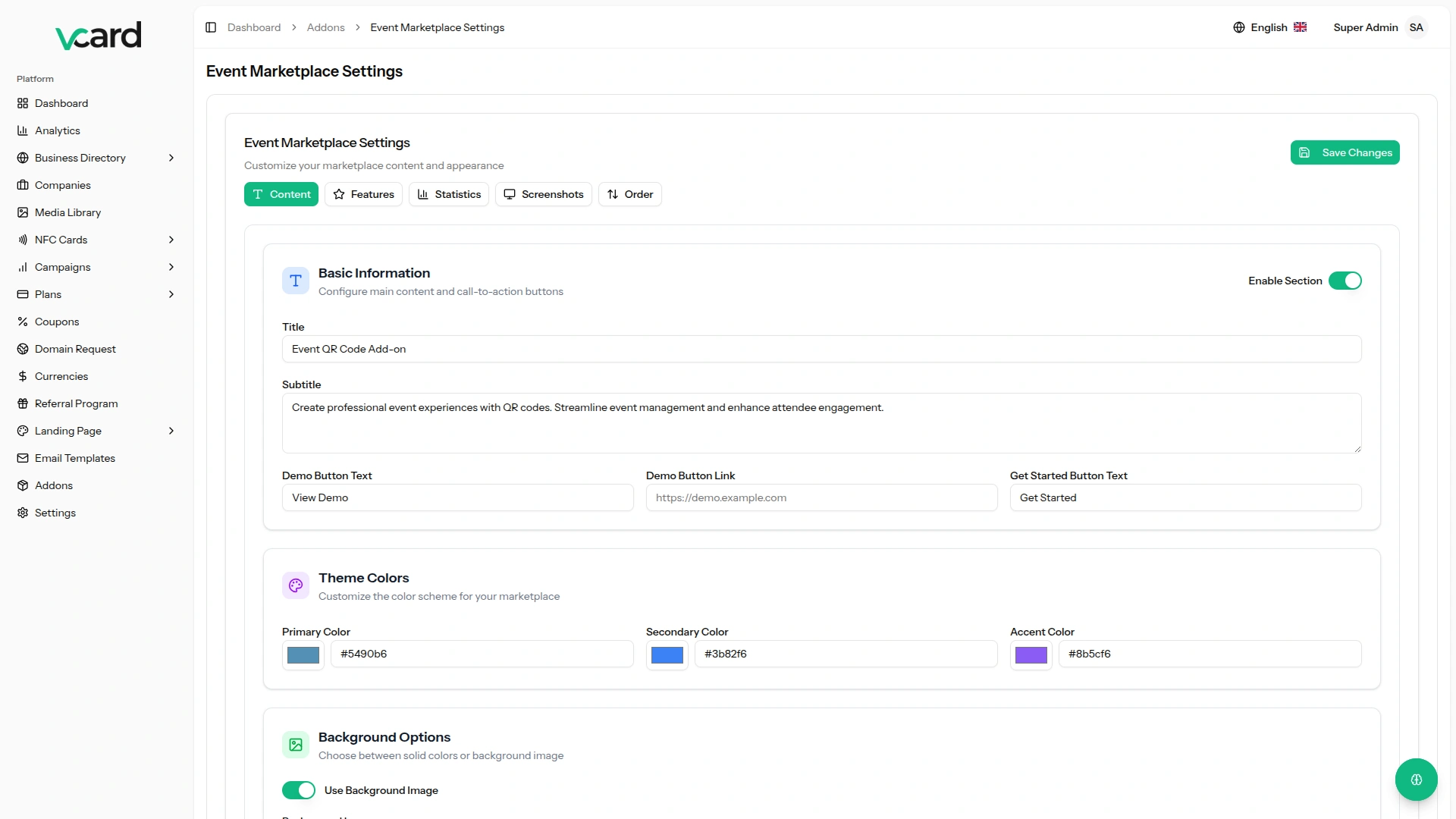Viewport: 1456px width, 819px height.
Task: Click the floating green help button
Action: tap(1417, 780)
